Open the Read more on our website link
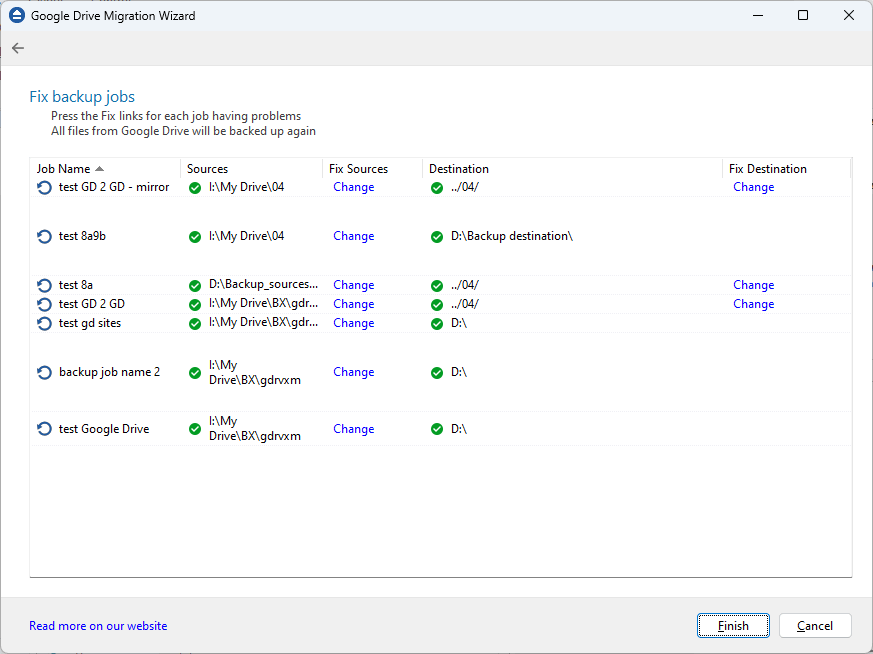 (x=97, y=625)
